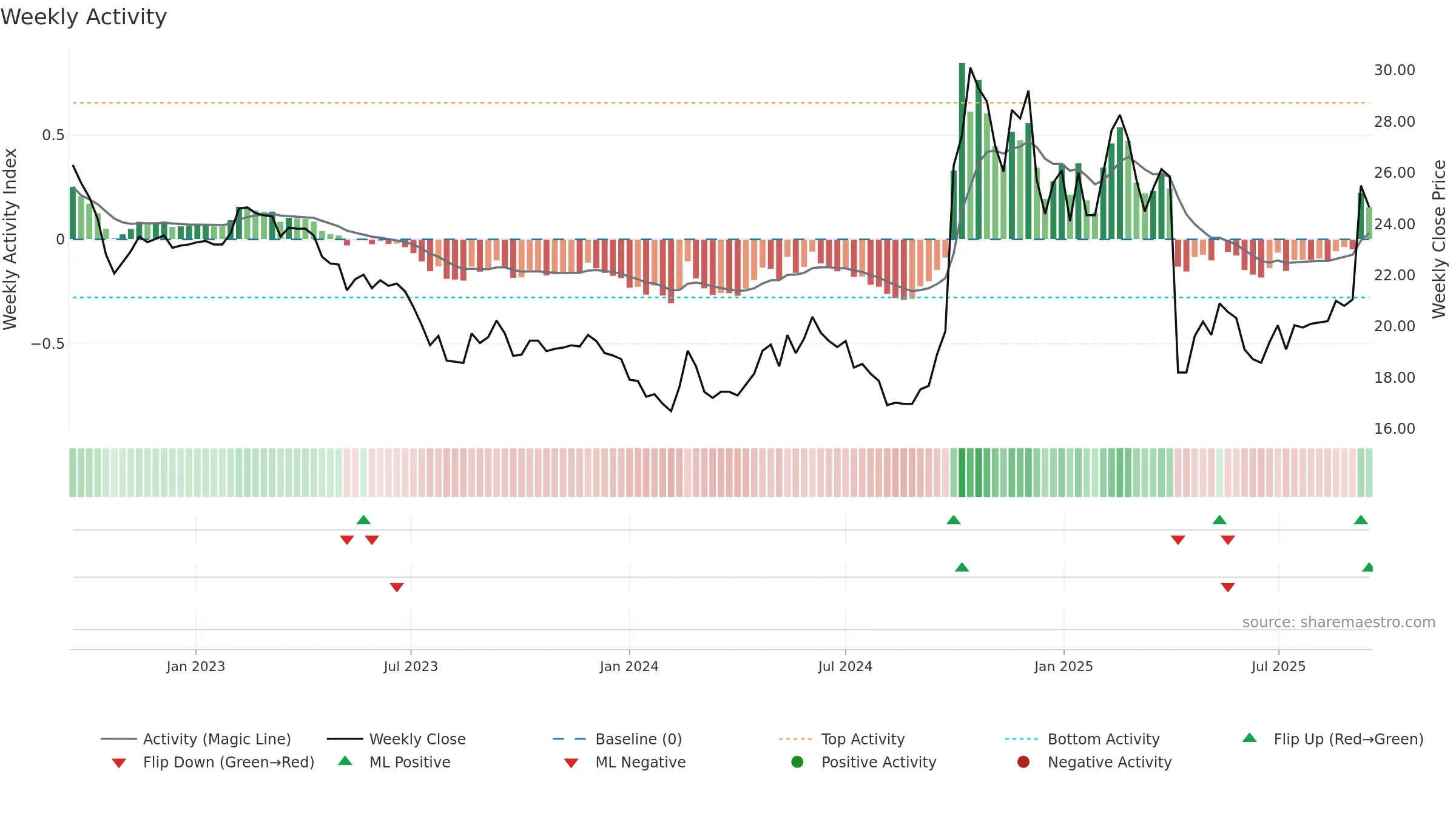This screenshot has width=1456, height=819.
Task: Click the ML Positive marker at the chart's right edge
Action: tap(1367, 567)
